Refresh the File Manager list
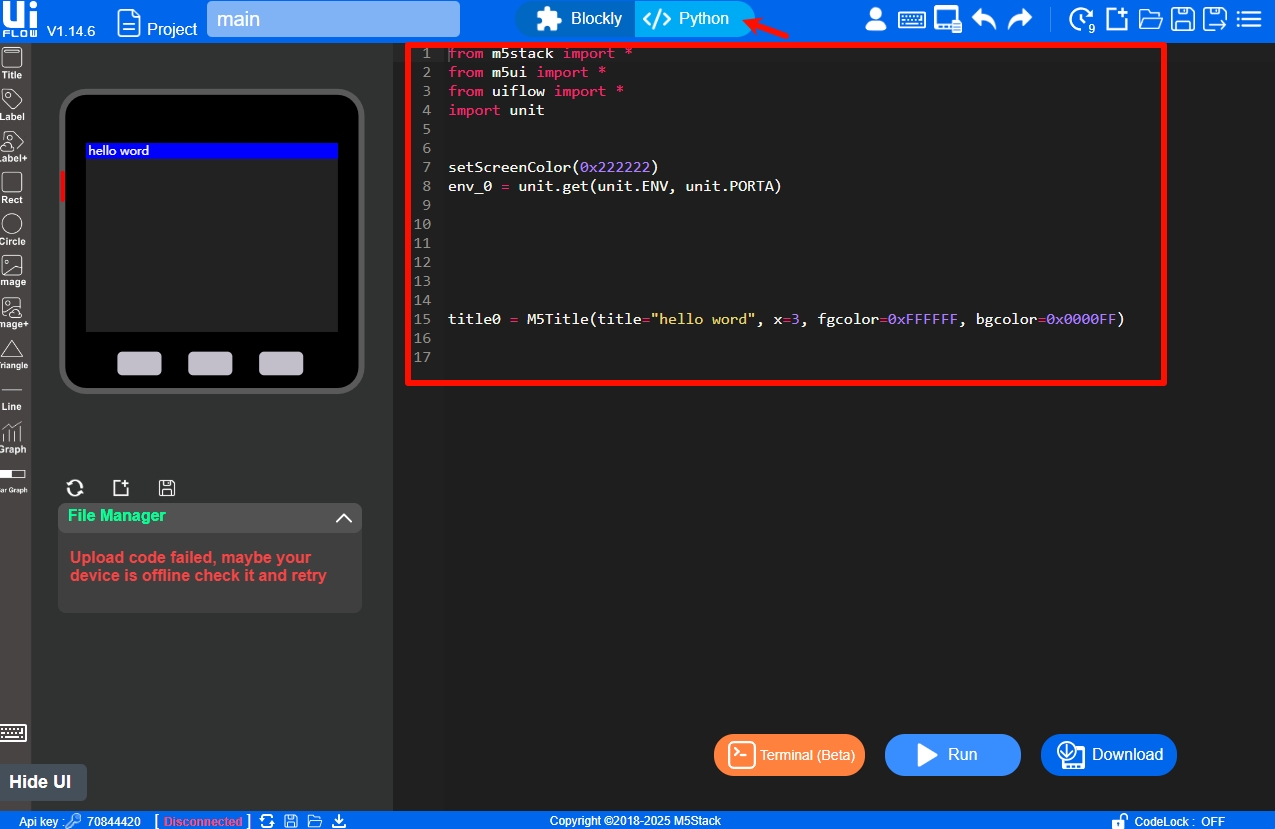This screenshot has height=829, width=1275. pos(75,488)
